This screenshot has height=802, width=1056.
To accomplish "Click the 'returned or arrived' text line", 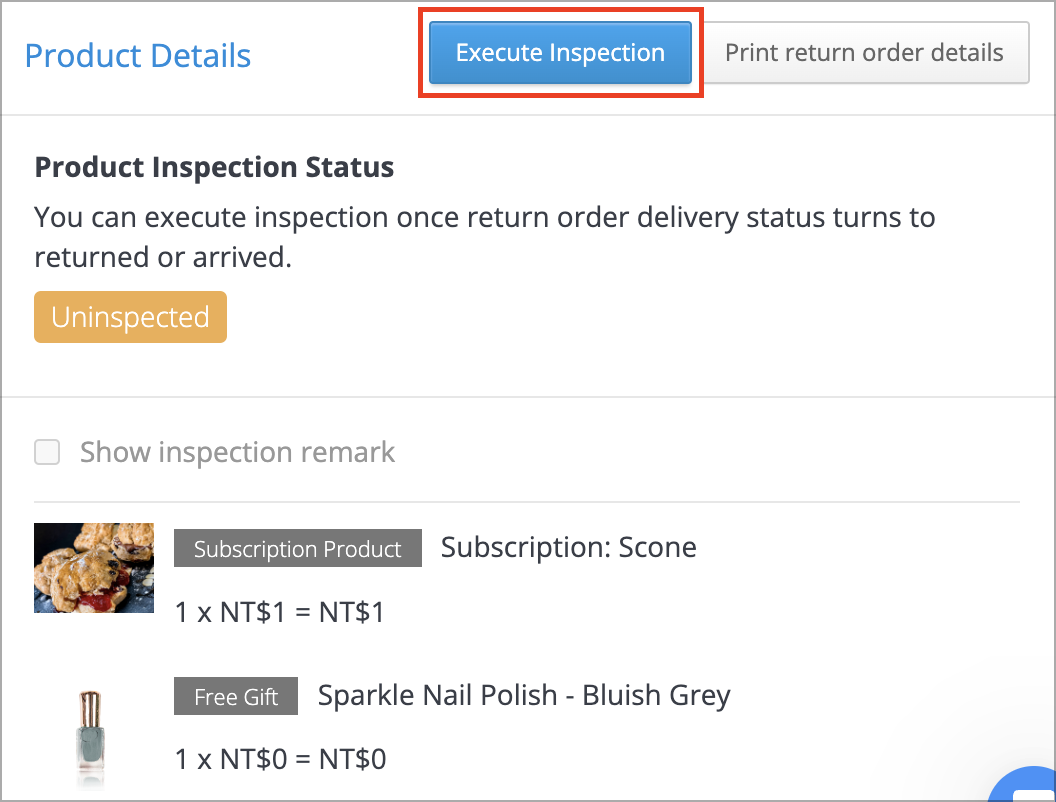I will pos(163,257).
